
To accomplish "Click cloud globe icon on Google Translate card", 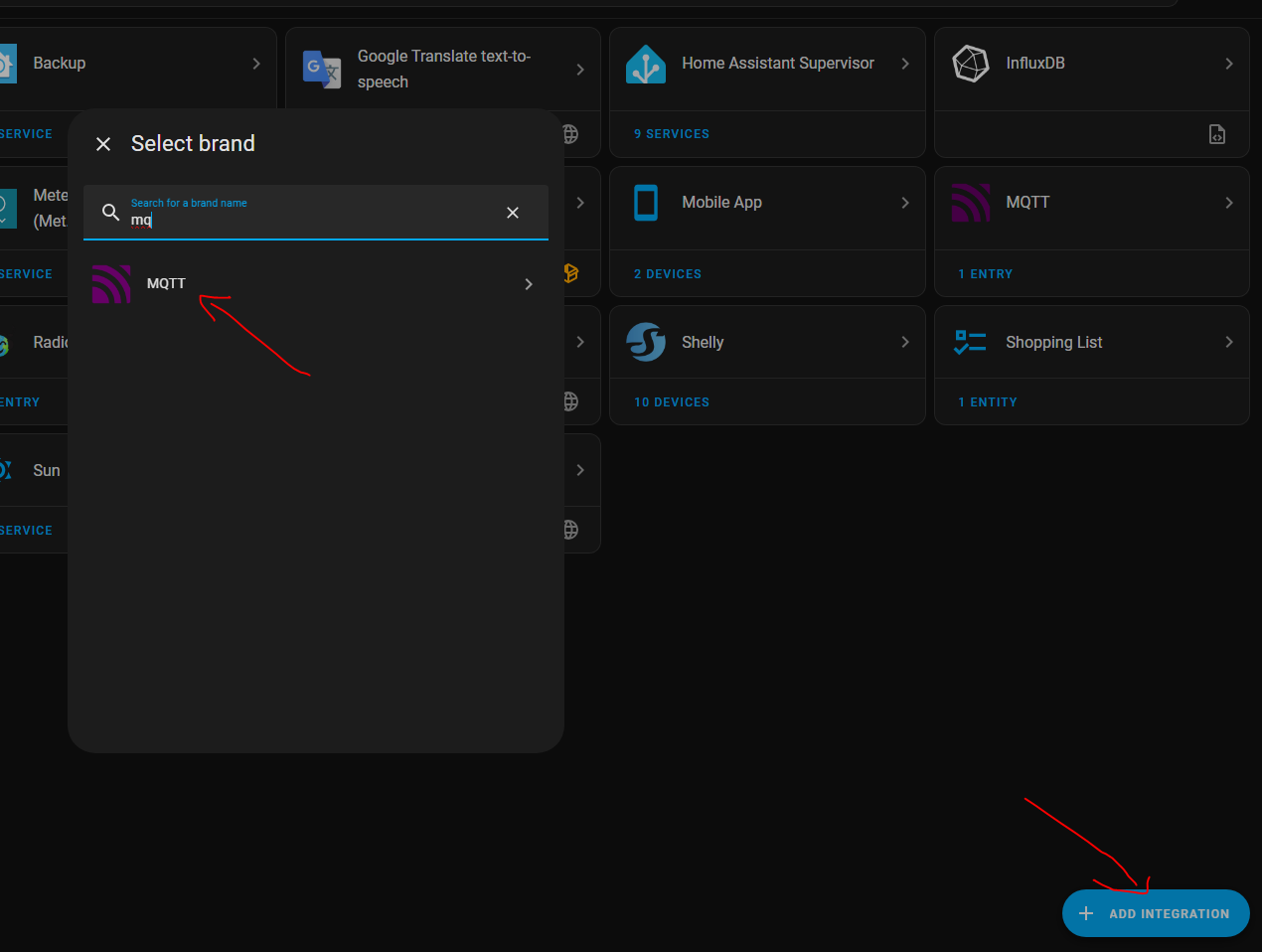I will tap(571, 134).
